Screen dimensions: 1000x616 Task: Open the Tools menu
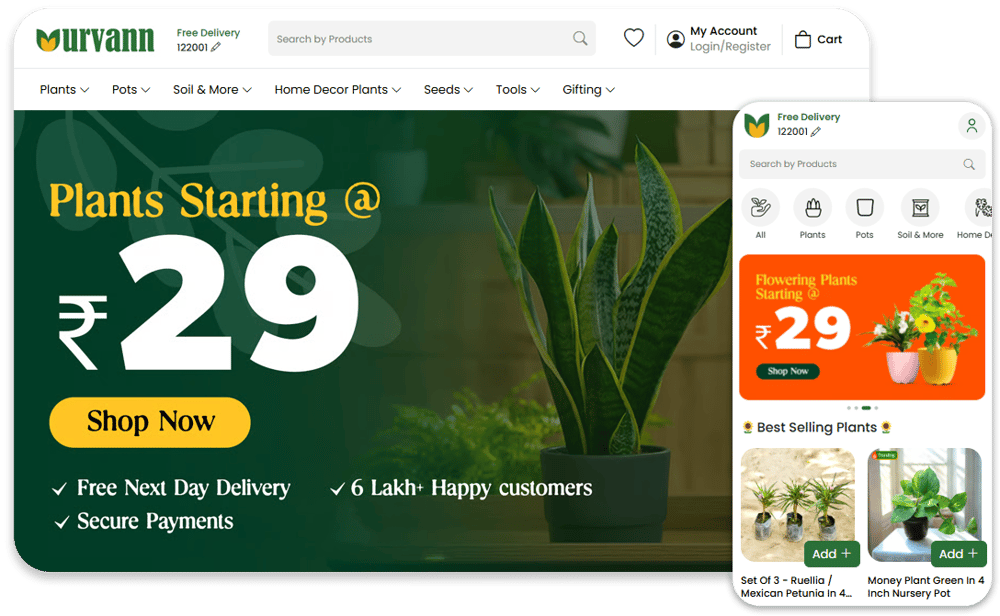pos(518,90)
